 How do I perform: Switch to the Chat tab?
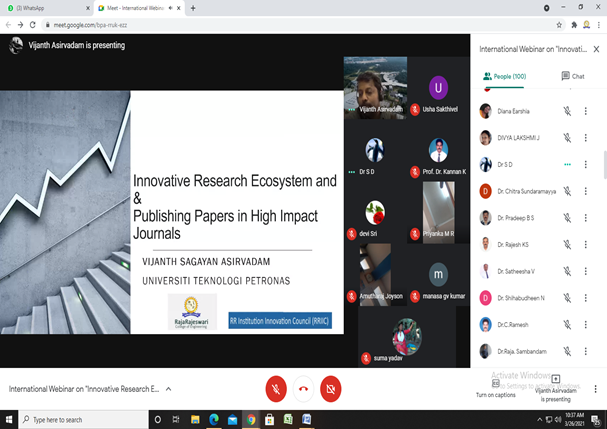[x=573, y=76]
